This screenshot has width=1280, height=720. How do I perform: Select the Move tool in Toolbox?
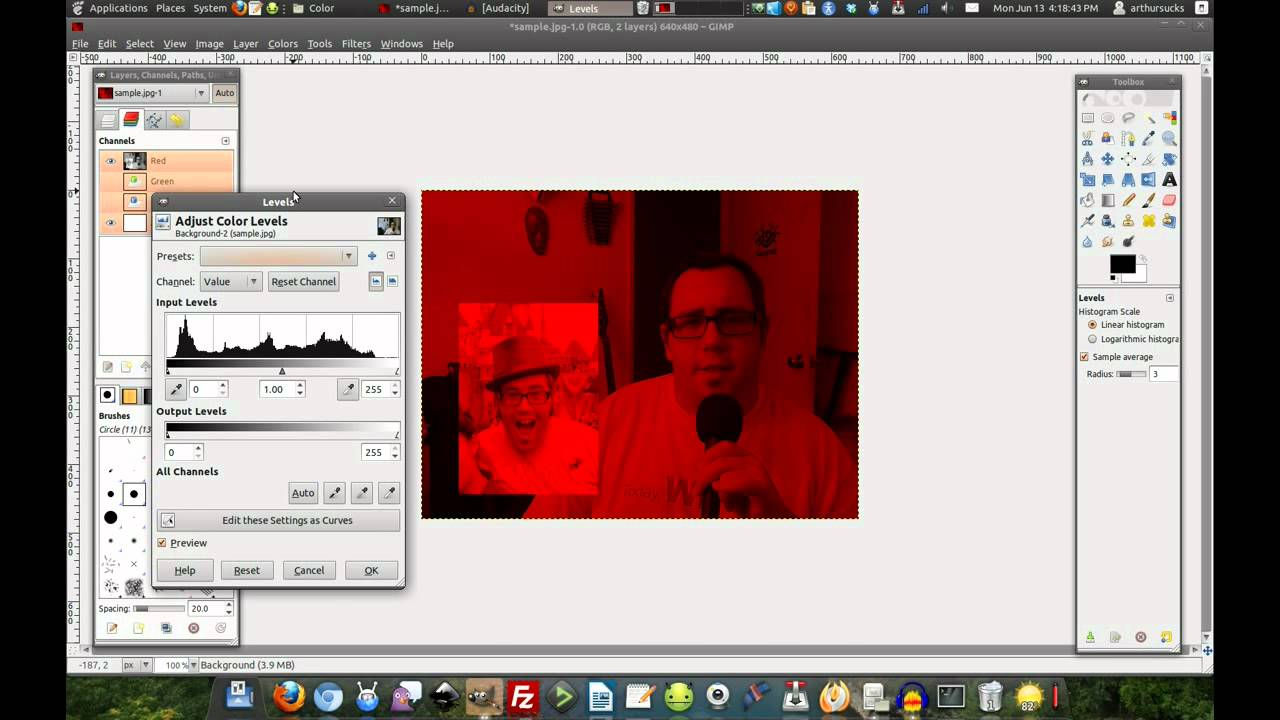(1108, 159)
